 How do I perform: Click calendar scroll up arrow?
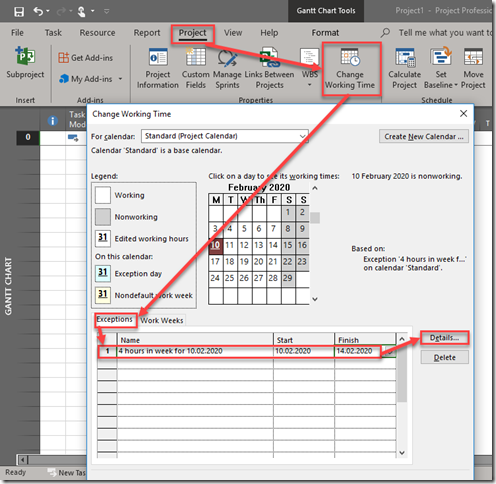pos(315,188)
